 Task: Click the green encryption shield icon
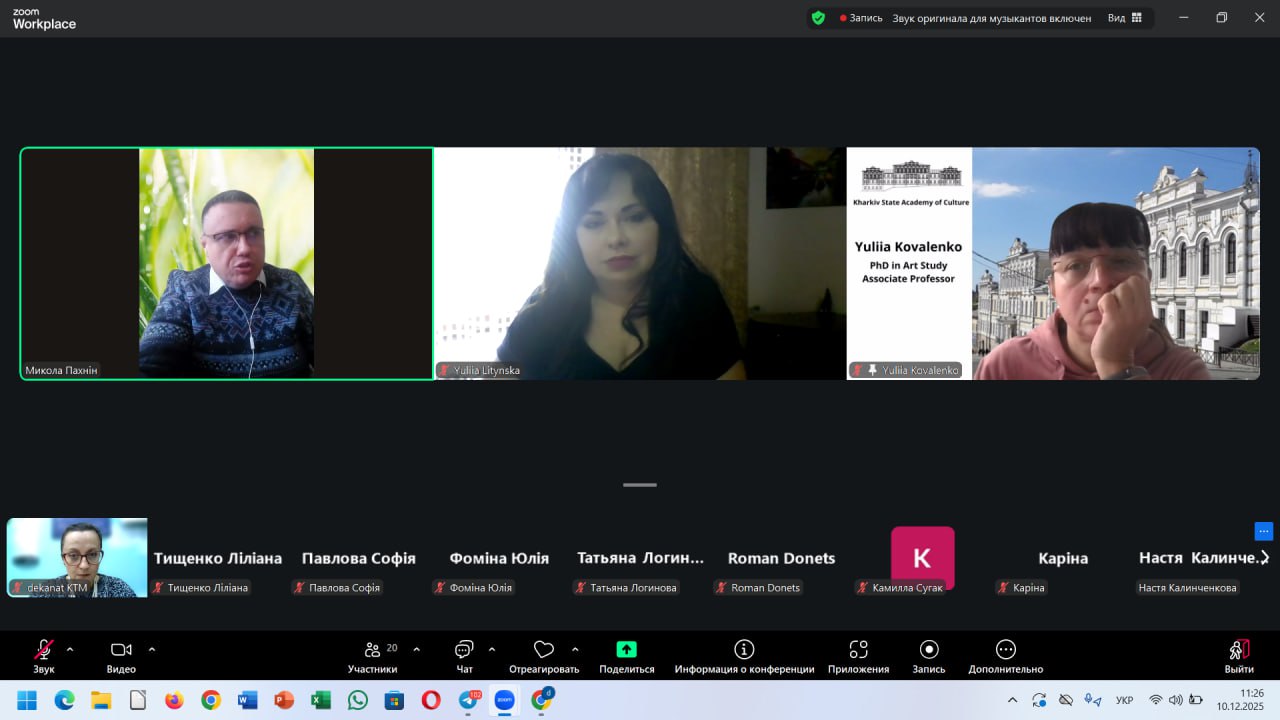(818, 18)
